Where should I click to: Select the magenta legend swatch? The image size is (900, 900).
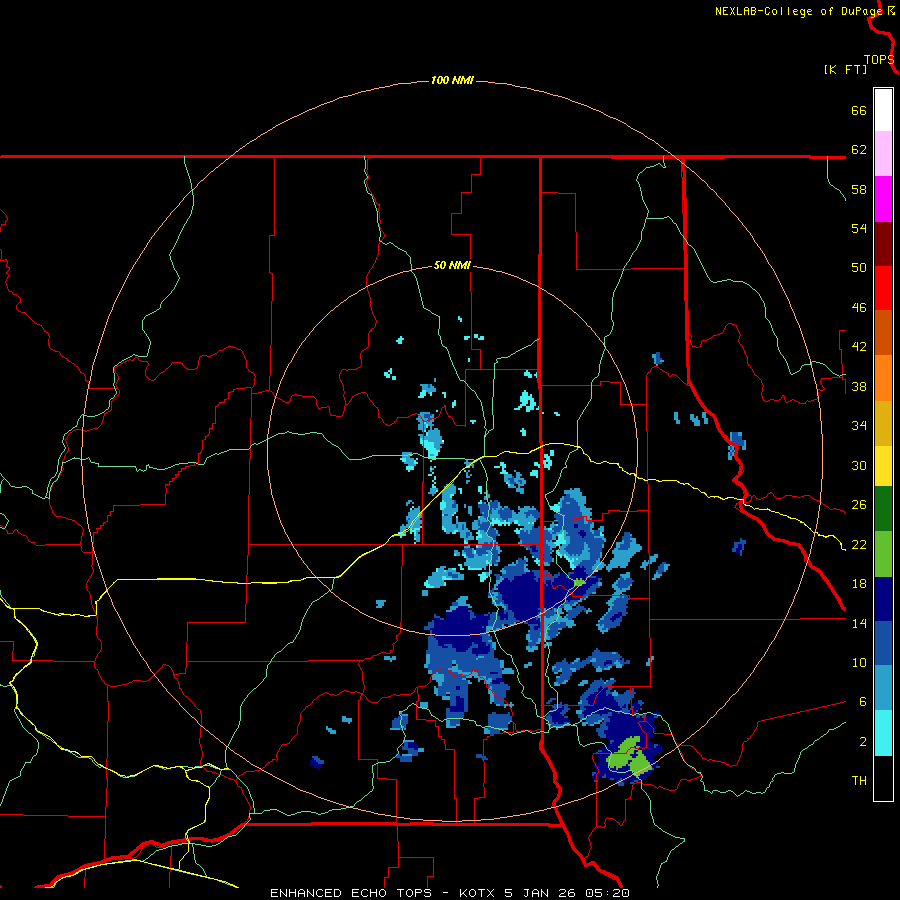pyautogui.click(x=883, y=199)
